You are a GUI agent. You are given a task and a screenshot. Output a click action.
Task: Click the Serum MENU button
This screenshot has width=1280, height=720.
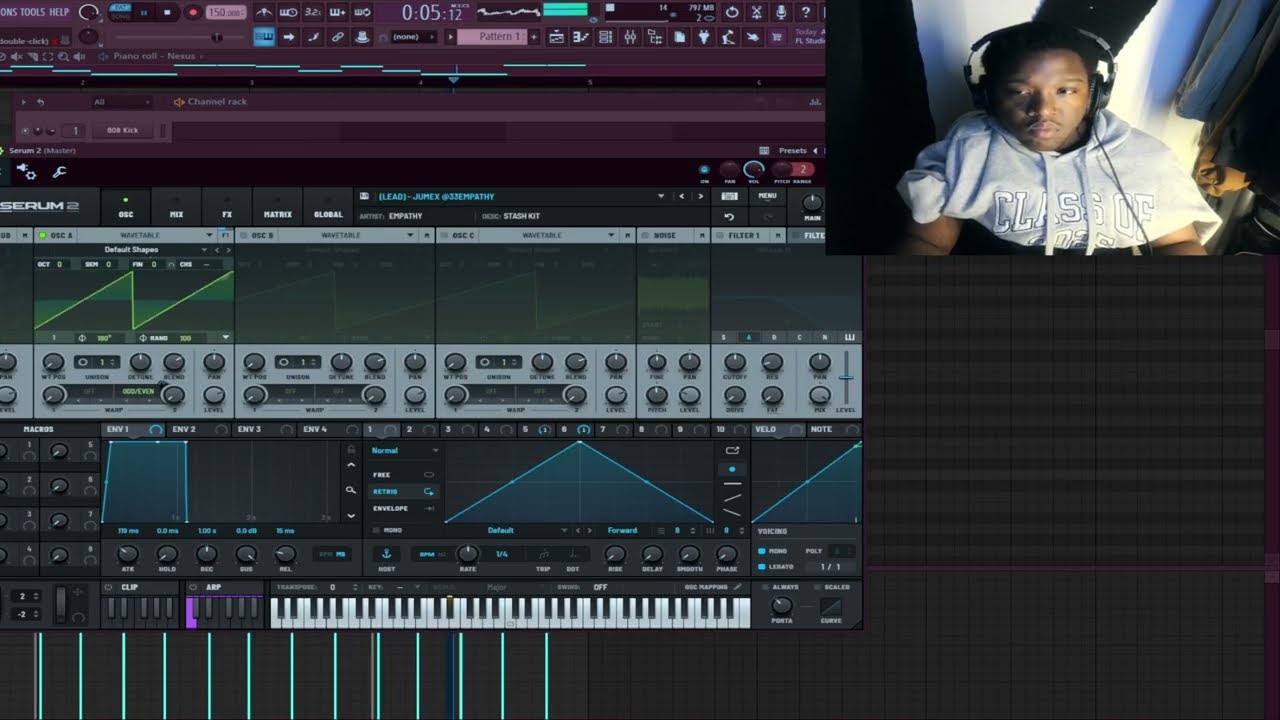tap(767, 196)
